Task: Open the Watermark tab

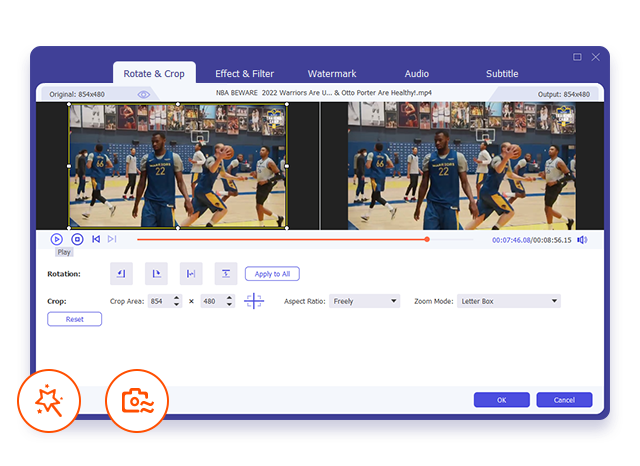Action: pos(332,74)
